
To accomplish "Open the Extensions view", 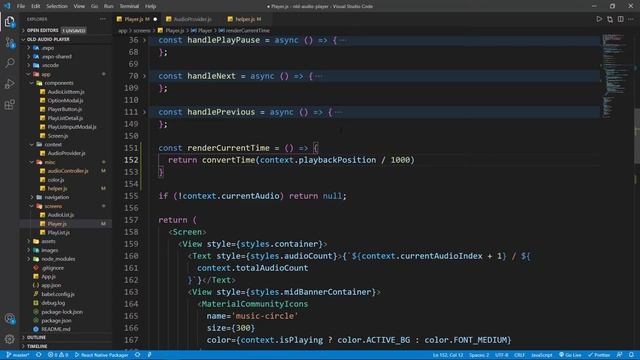I will (9, 104).
